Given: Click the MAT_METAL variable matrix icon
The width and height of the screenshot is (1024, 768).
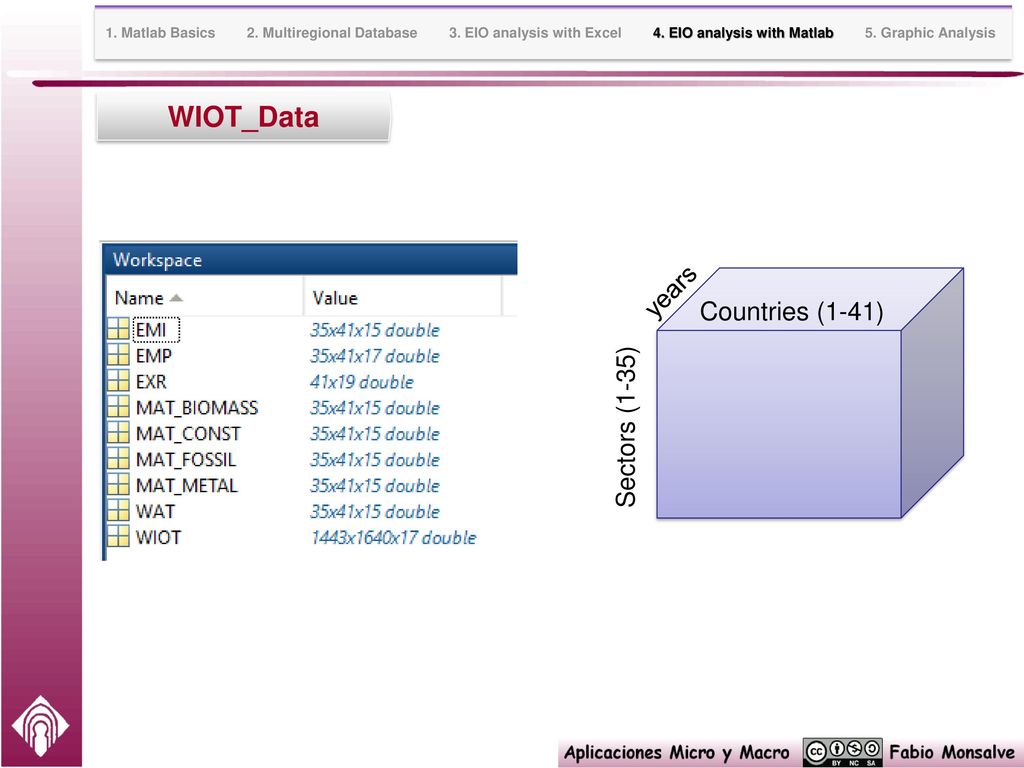Looking at the screenshot, I should point(118,485).
